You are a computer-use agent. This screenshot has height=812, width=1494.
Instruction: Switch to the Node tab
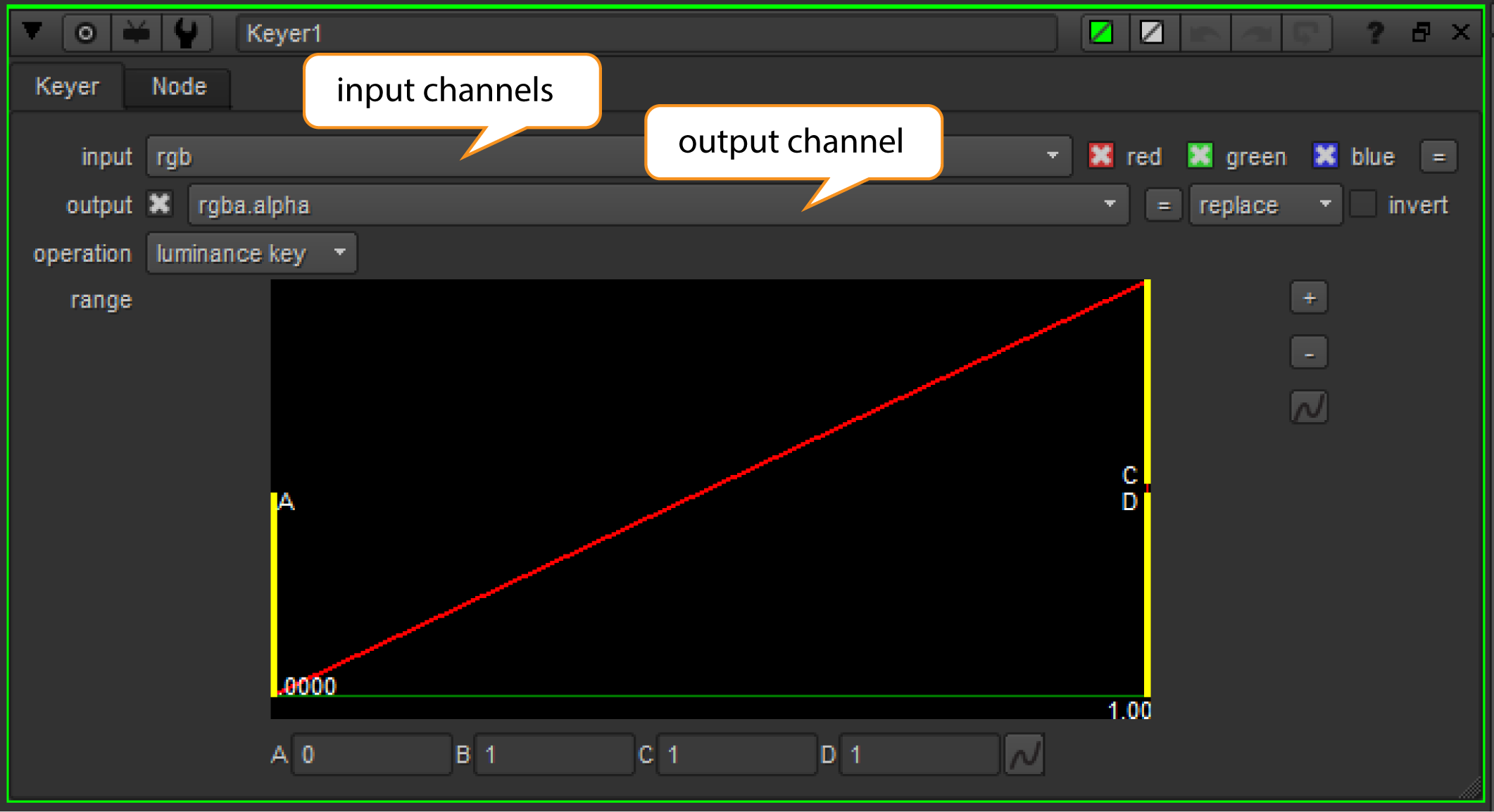(x=179, y=87)
